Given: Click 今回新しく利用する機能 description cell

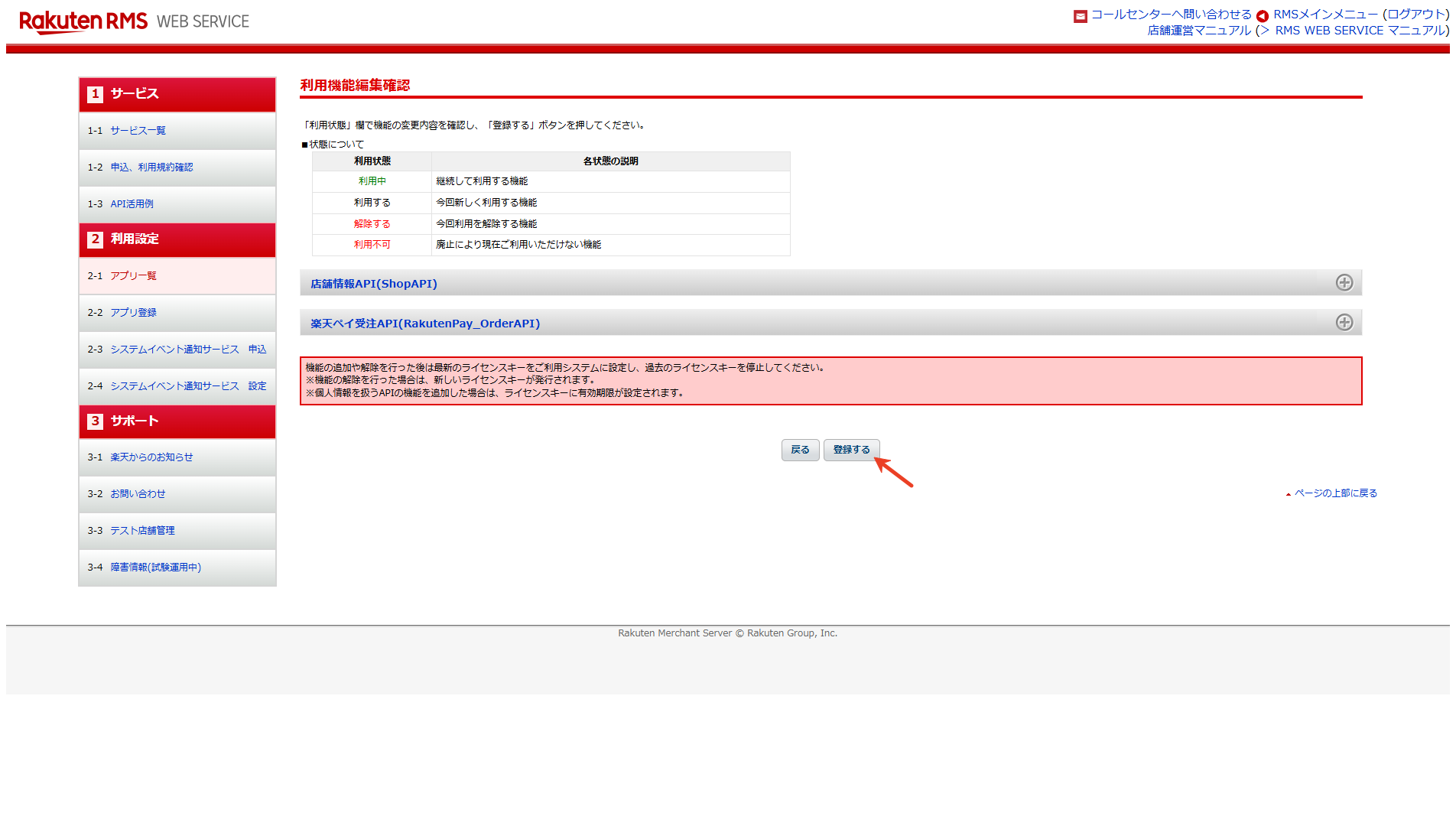Looking at the screenshot, I should (x=611, y=203).
